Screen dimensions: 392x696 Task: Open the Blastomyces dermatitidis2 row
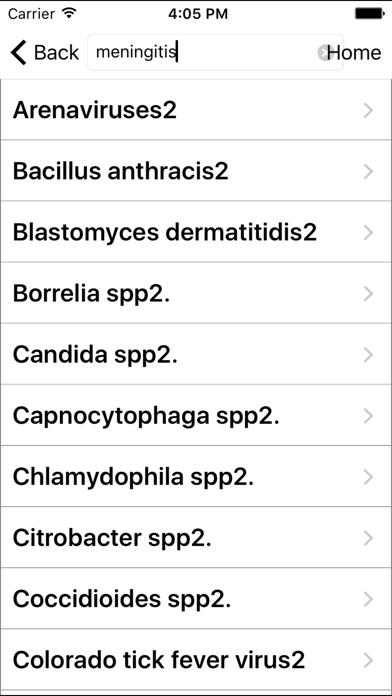click(196, 232)
